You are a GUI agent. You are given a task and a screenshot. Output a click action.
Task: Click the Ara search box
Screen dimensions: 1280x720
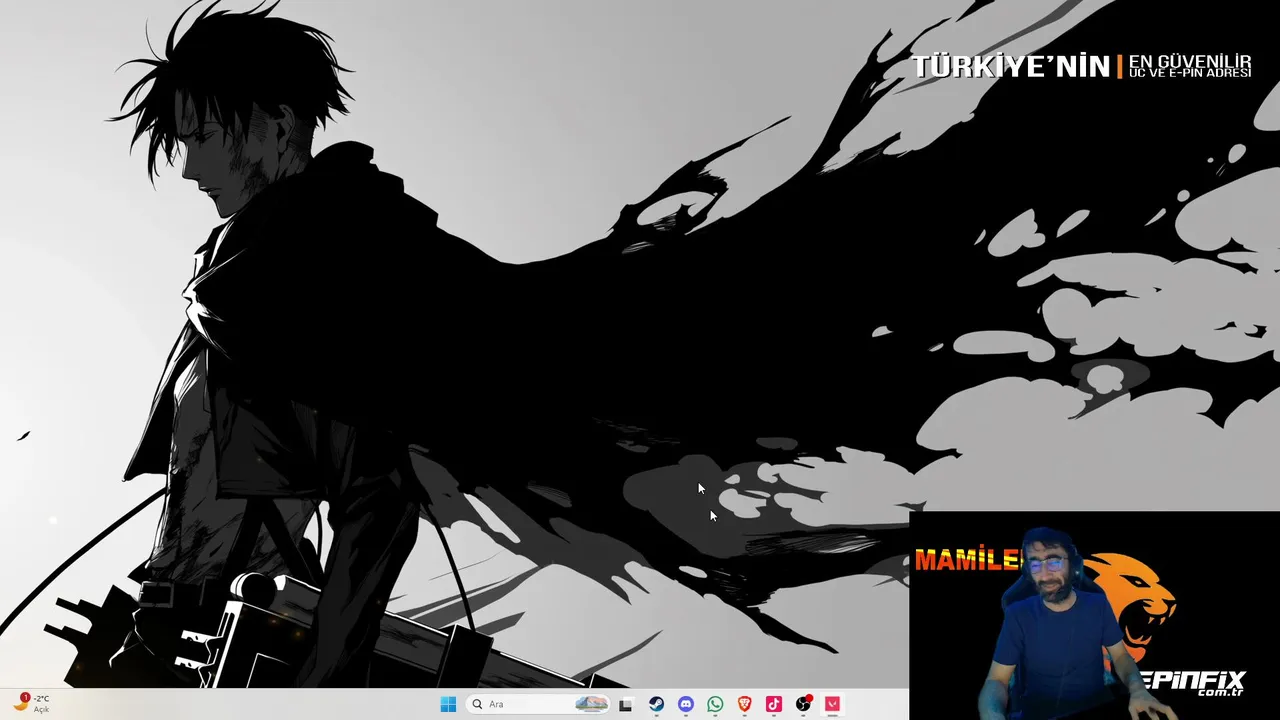point(537,704)
